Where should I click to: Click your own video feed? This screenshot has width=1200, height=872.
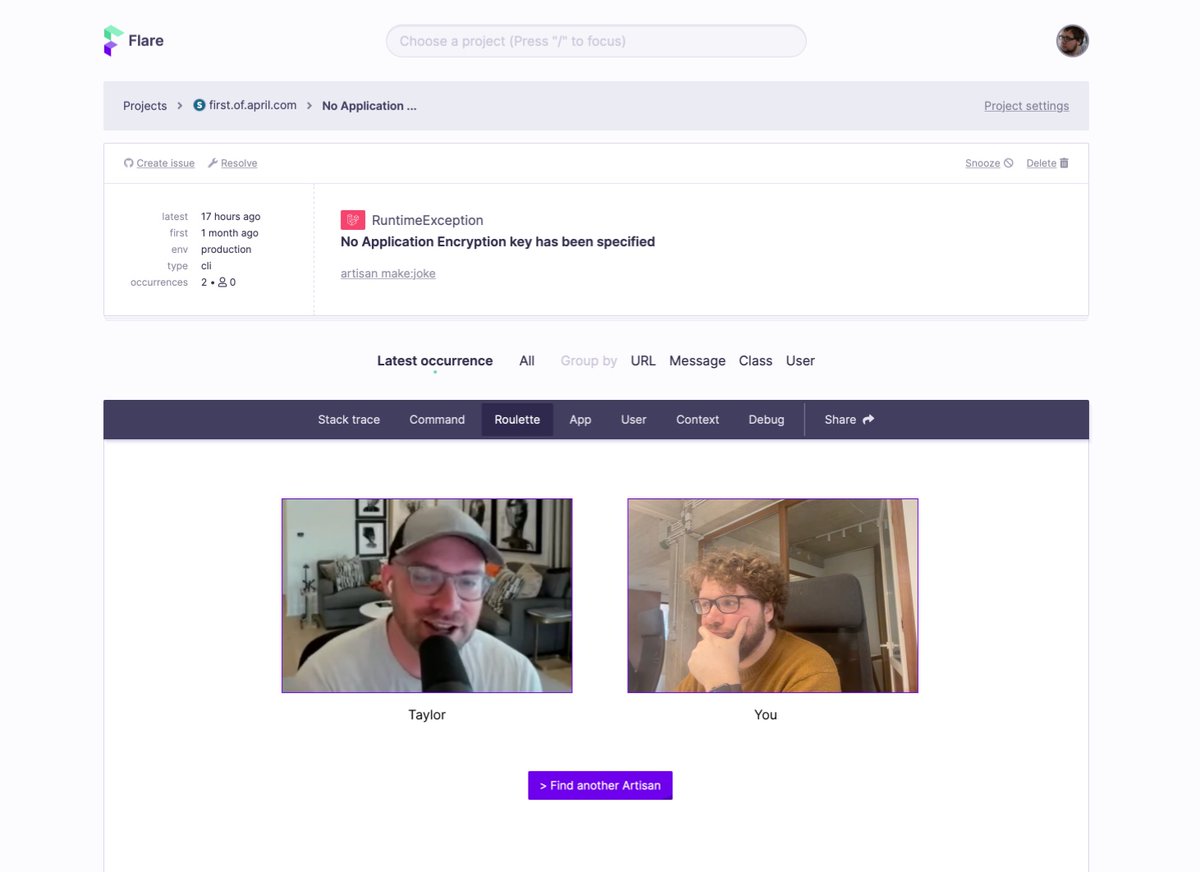click(773, 596)
